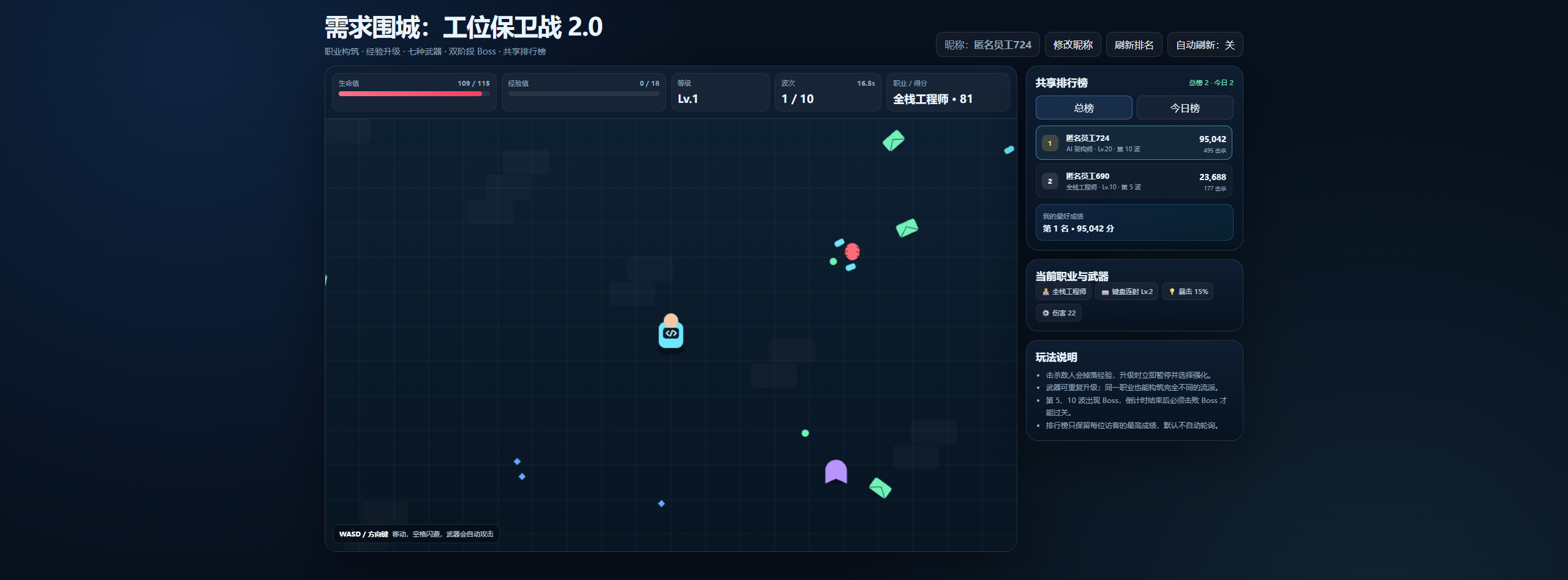Click the topmost green envelope enemy
The image size is (1568, 580).
(894, 140)
